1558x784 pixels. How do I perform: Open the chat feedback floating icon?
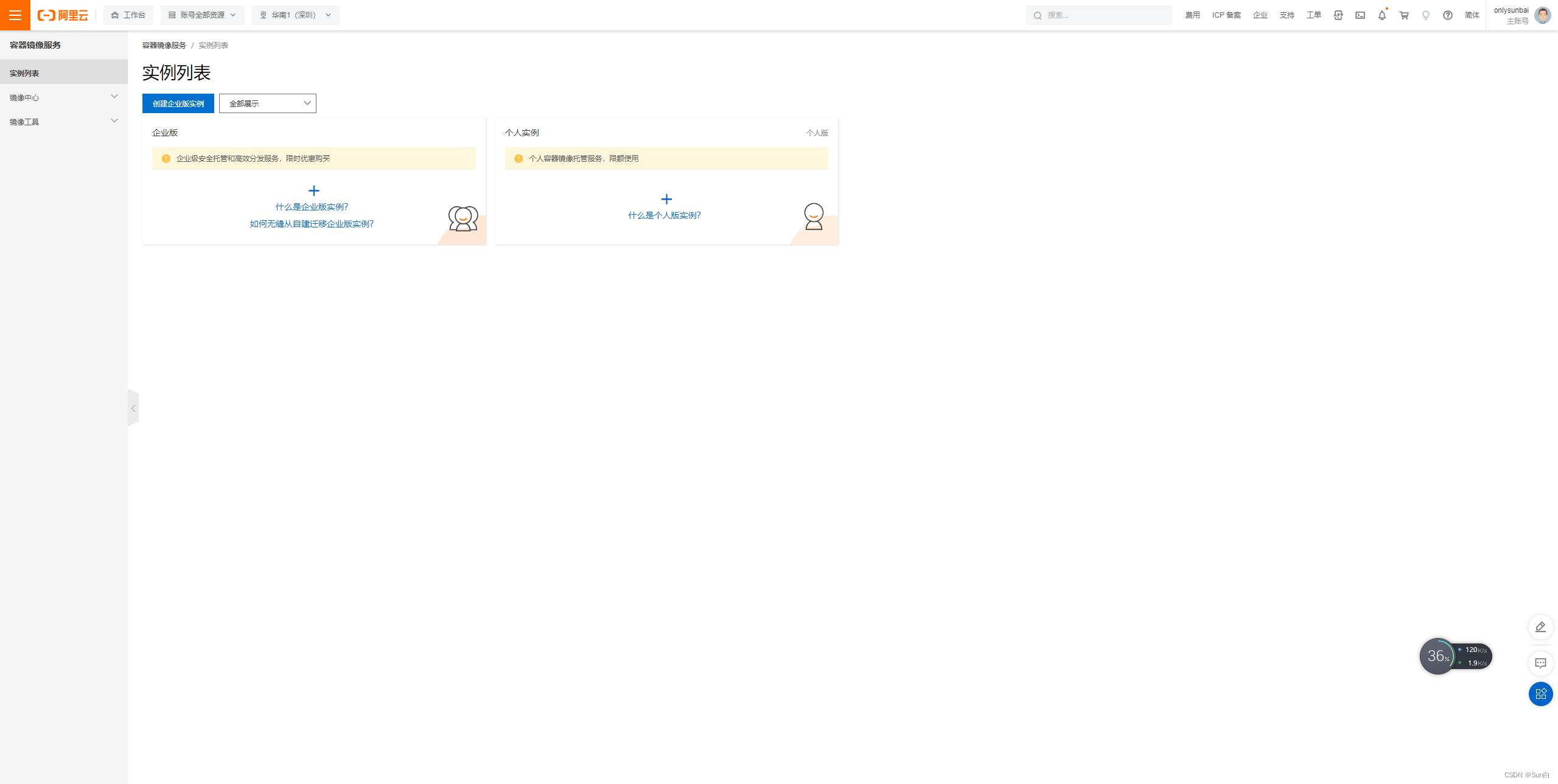(x=1540, y=663)
